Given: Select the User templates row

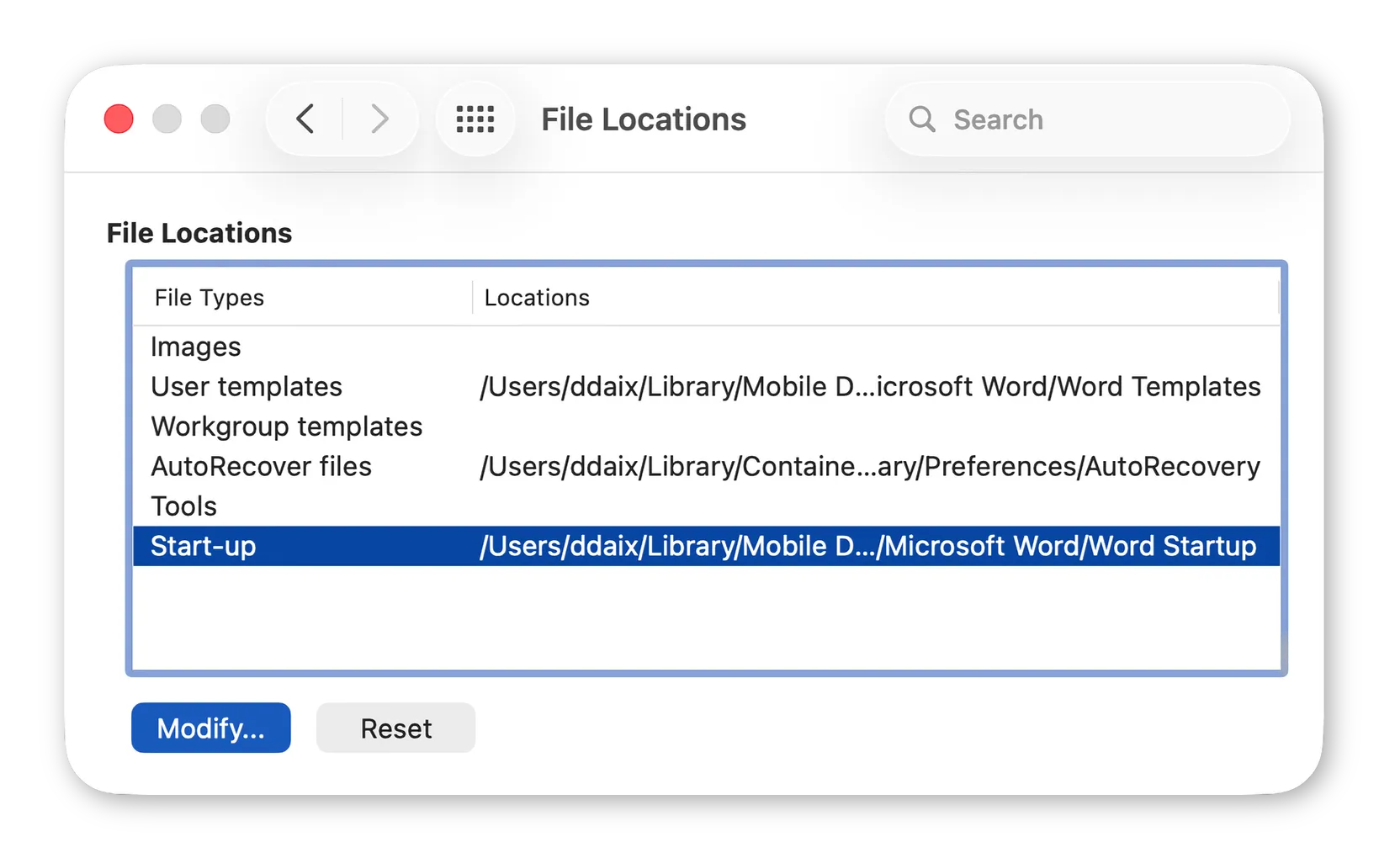Looking at the screenshot, I should 247,387.
